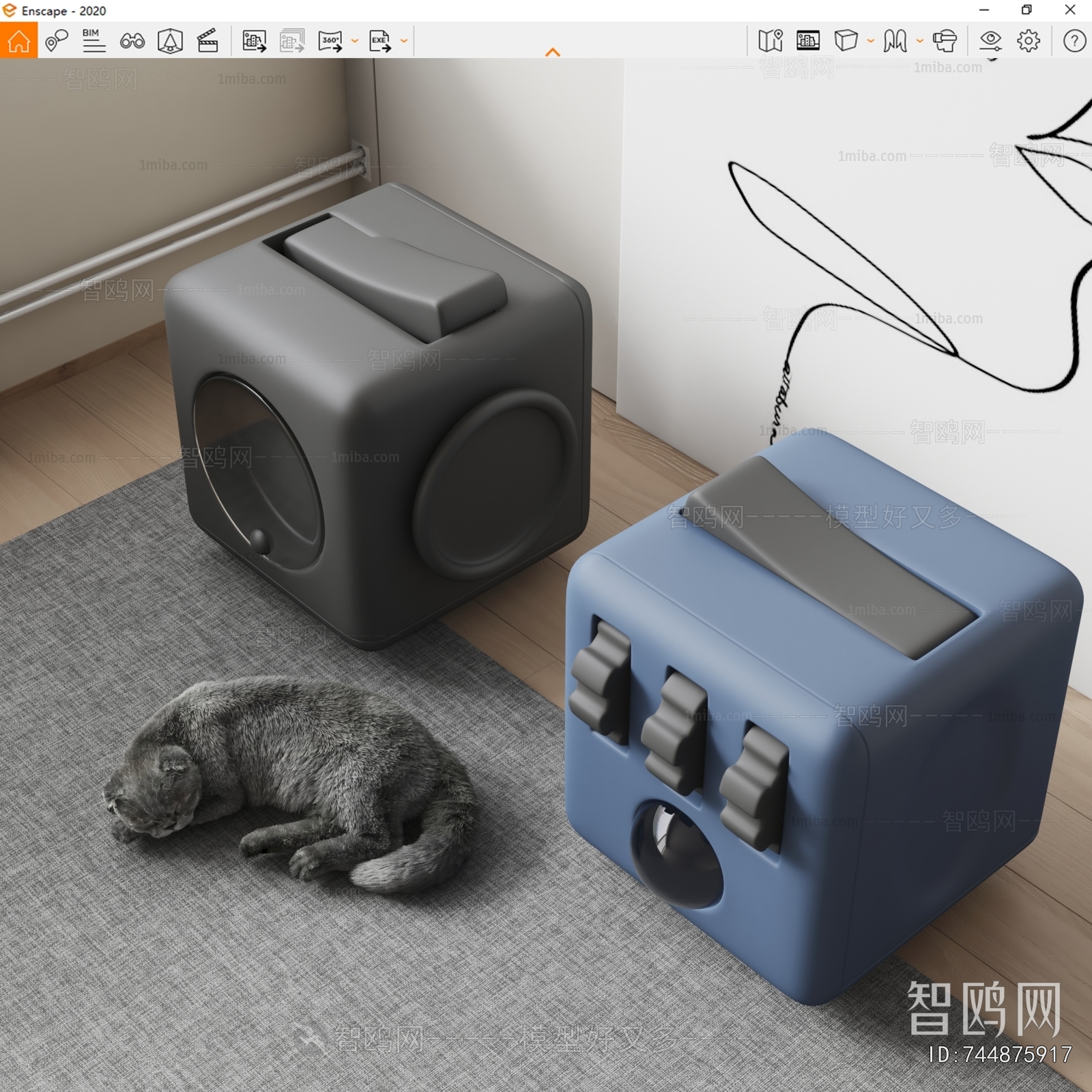The height and width of the screenshot is (1092, 1092).
Task: Open the BIM information panel
Action: tap(94, 41)
